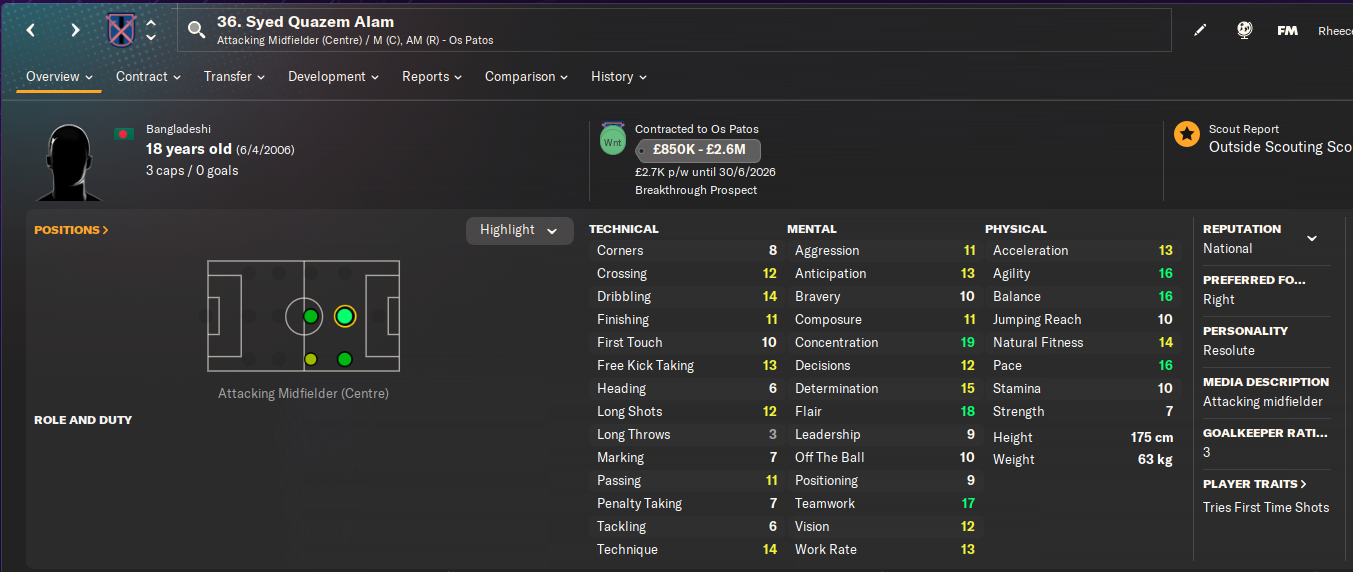Select the highlighted attacking midfielder centre position dot
1353x572 pixels.
pyautogui.click(x=345, y=317)
